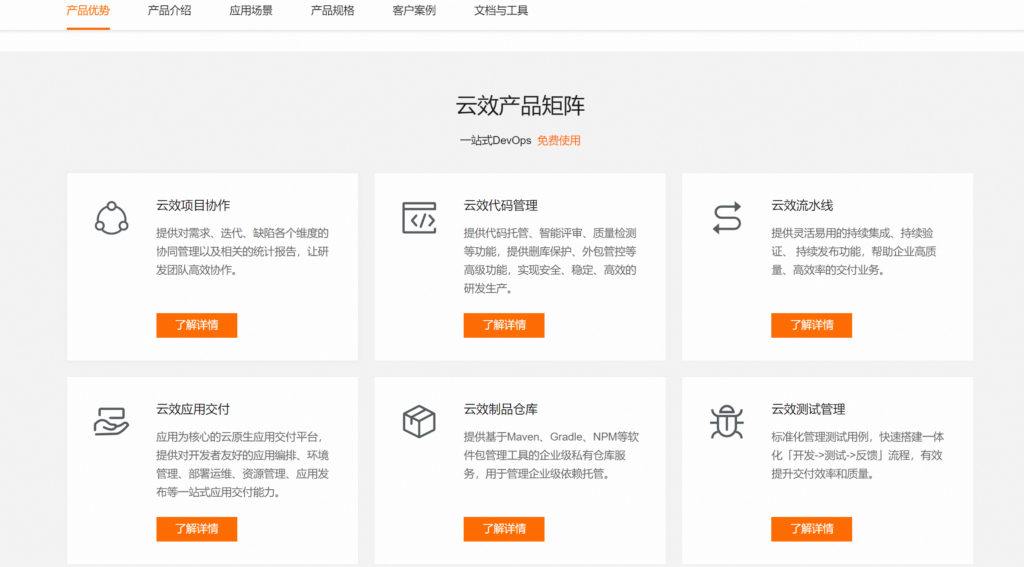Click 了解详情 under 云效测试管理
Image resolution: width=1024 pixels, height=567 pixels.
click(x=812, y=529)
